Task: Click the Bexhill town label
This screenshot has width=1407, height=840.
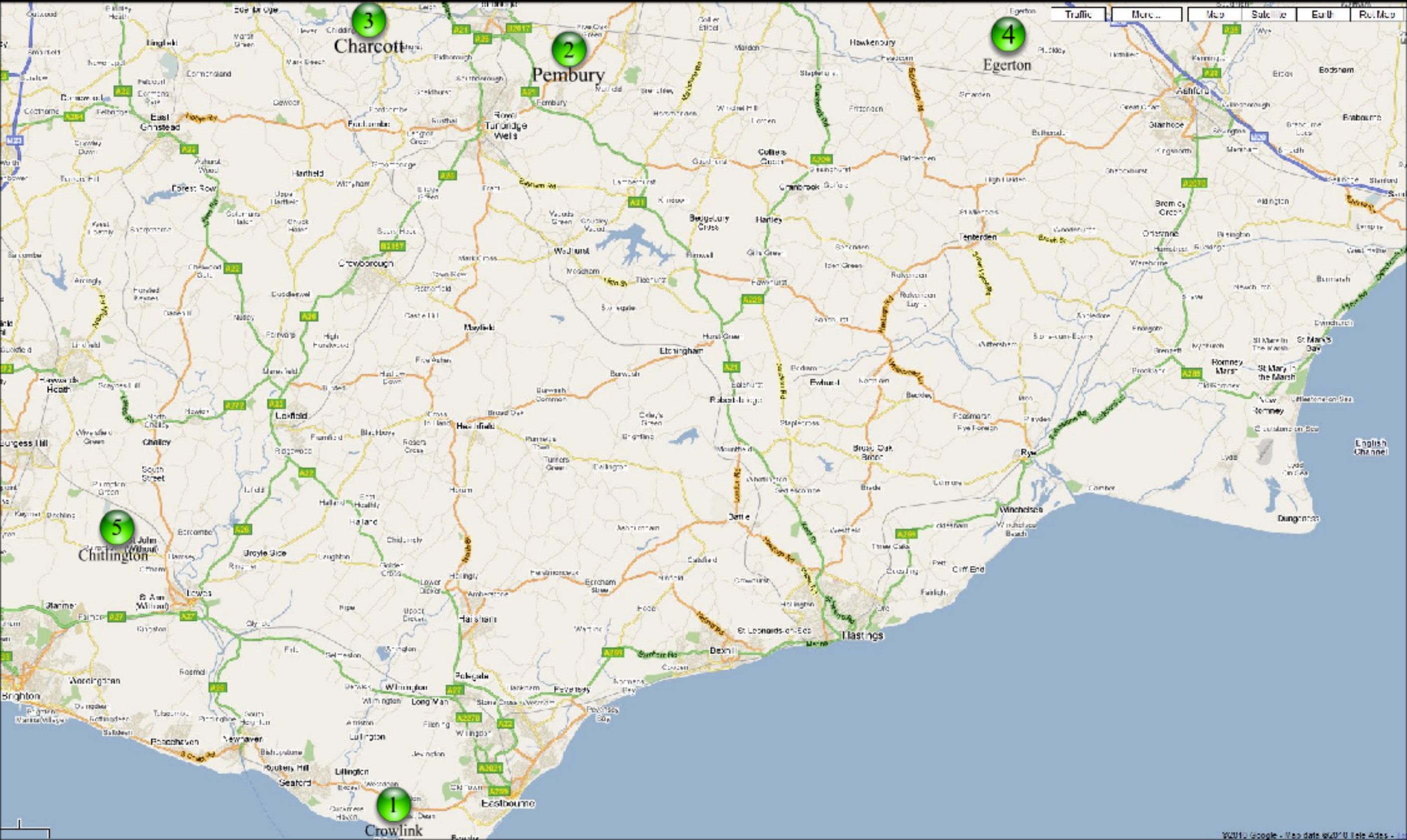Action: click(723, 651)
